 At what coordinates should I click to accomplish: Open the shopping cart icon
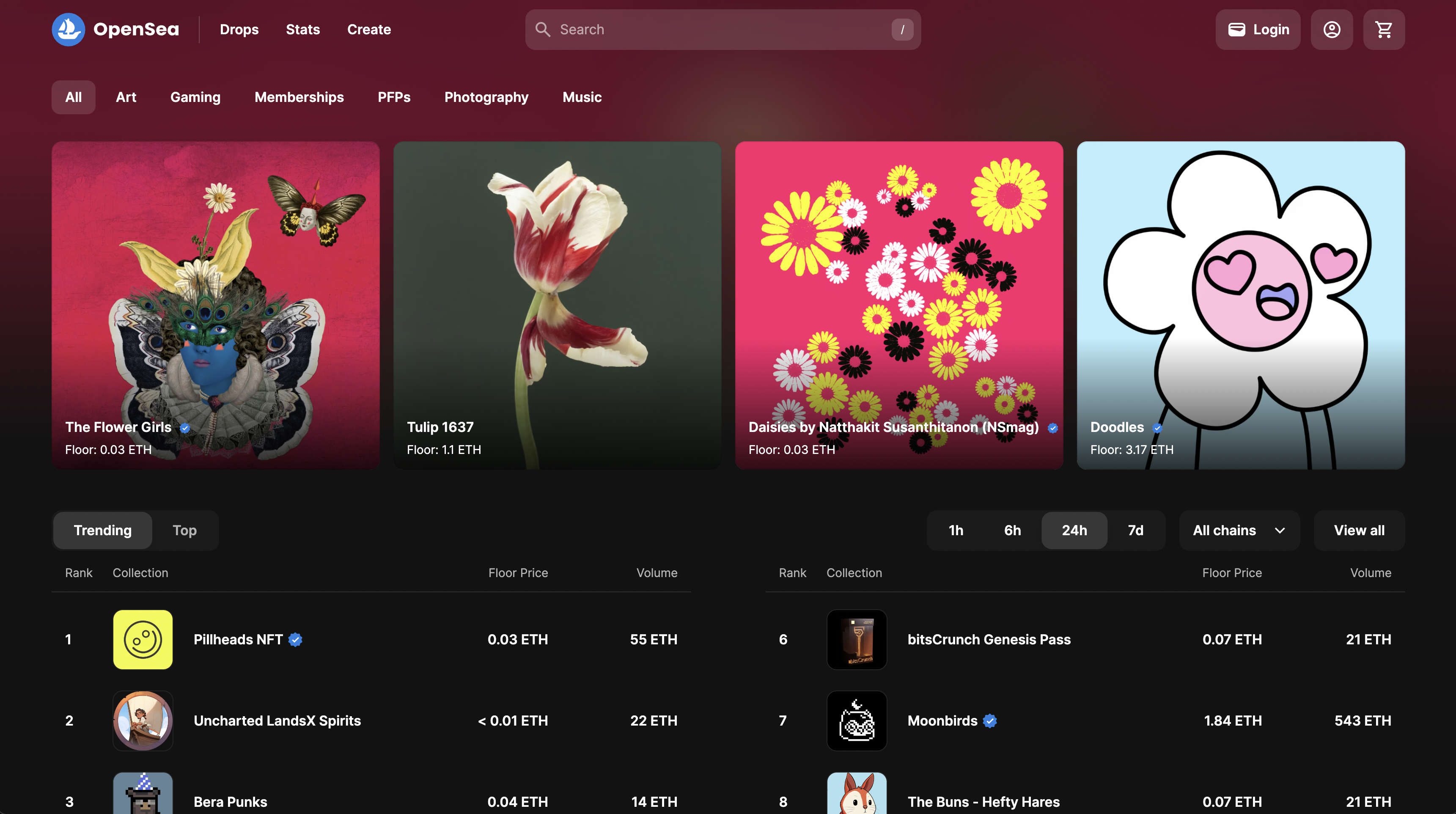(x=1384, y=29)
